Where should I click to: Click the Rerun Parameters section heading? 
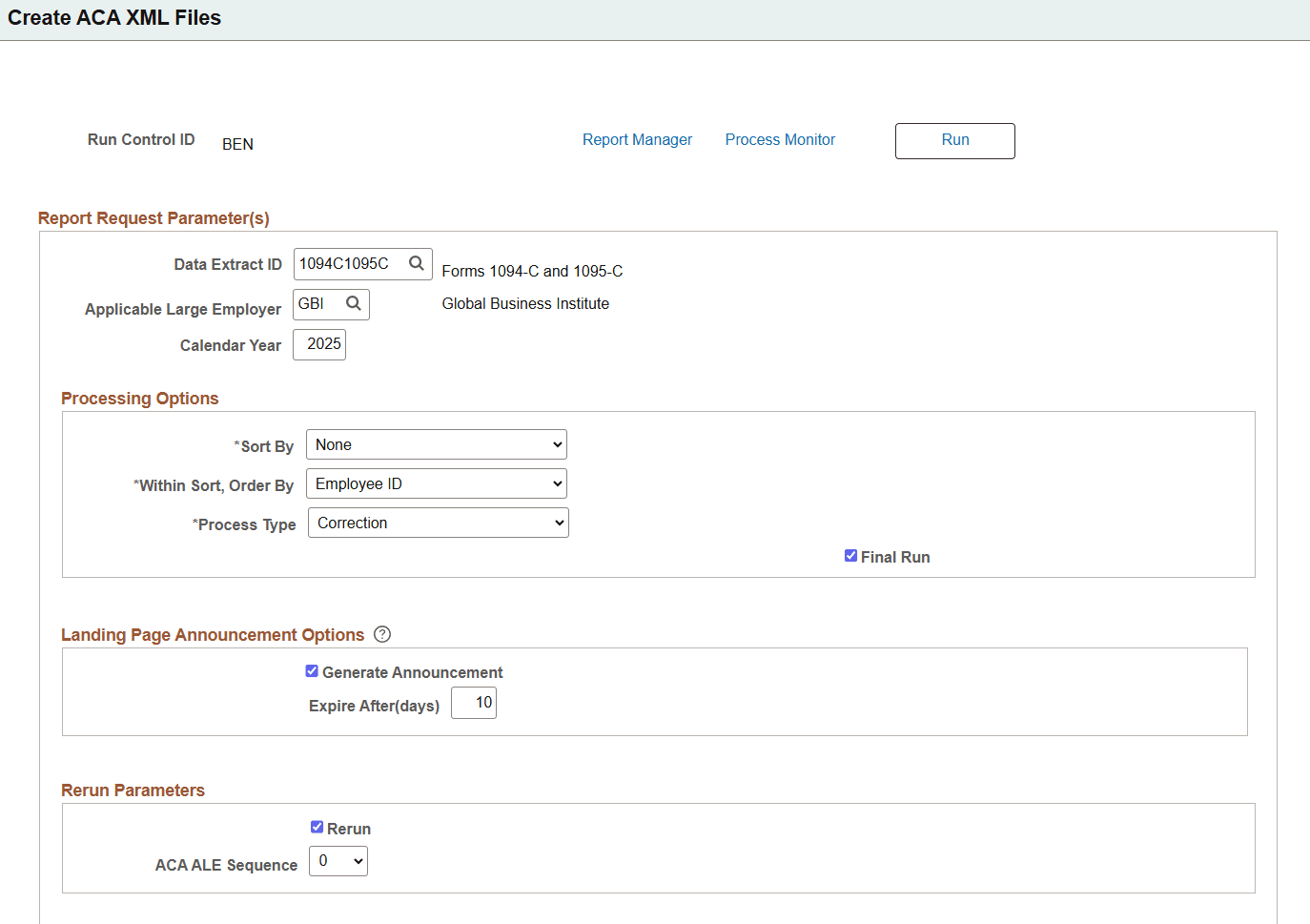tap(133, 791)
